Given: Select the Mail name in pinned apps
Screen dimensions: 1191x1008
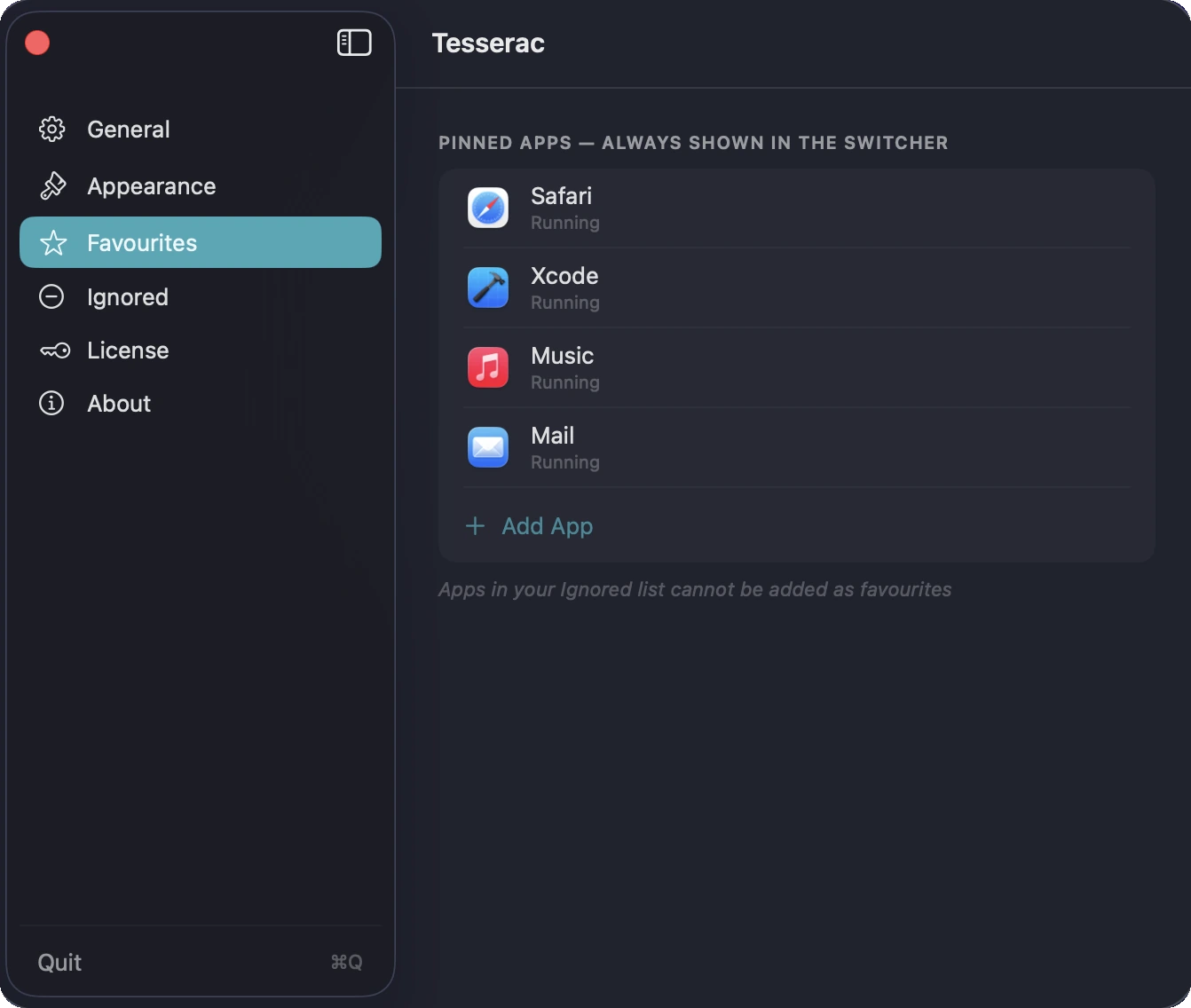Looking at the screenshot, I should tap(552, 436).
